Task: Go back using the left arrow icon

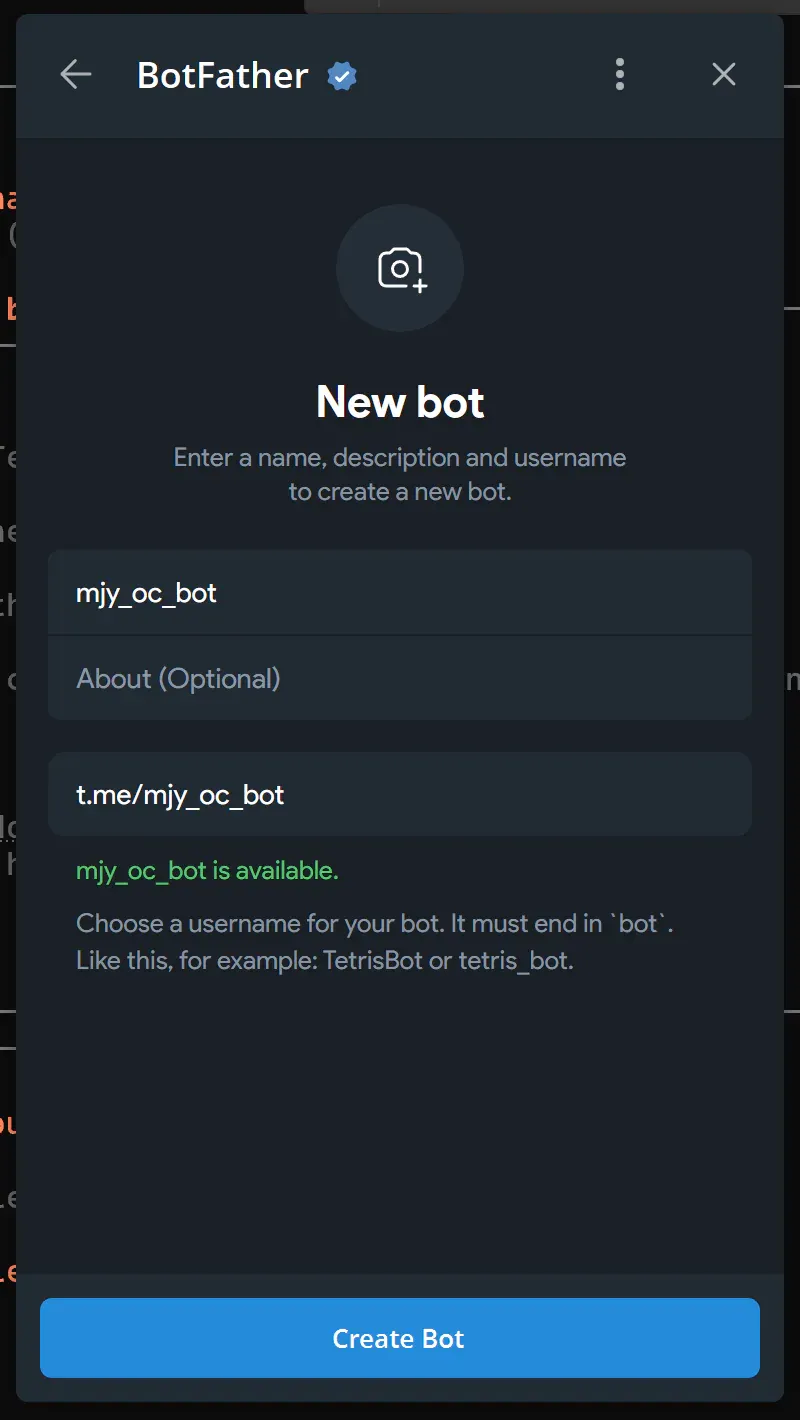Action: point(75,74)
